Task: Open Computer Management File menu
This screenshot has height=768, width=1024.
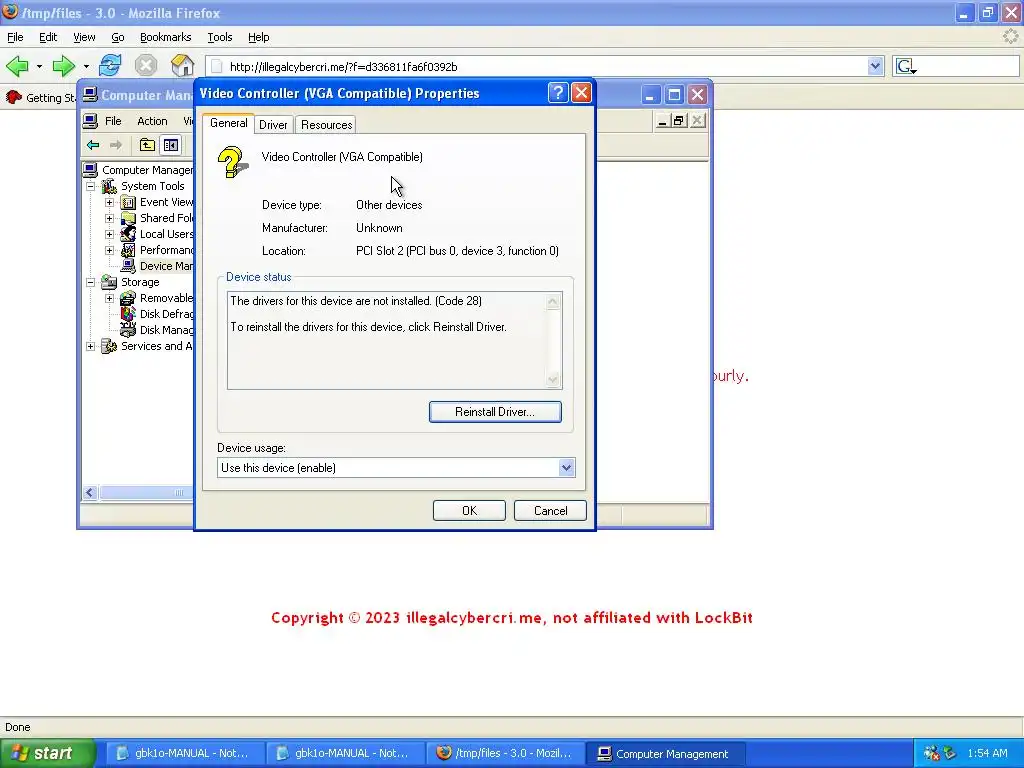Action: coord(113,121)
